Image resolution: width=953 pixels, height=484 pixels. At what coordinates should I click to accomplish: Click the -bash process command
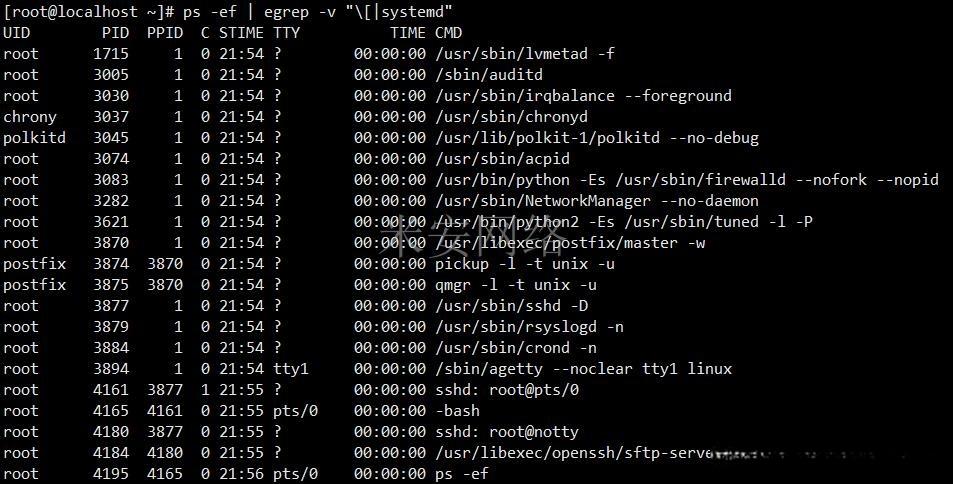point(458,411)
